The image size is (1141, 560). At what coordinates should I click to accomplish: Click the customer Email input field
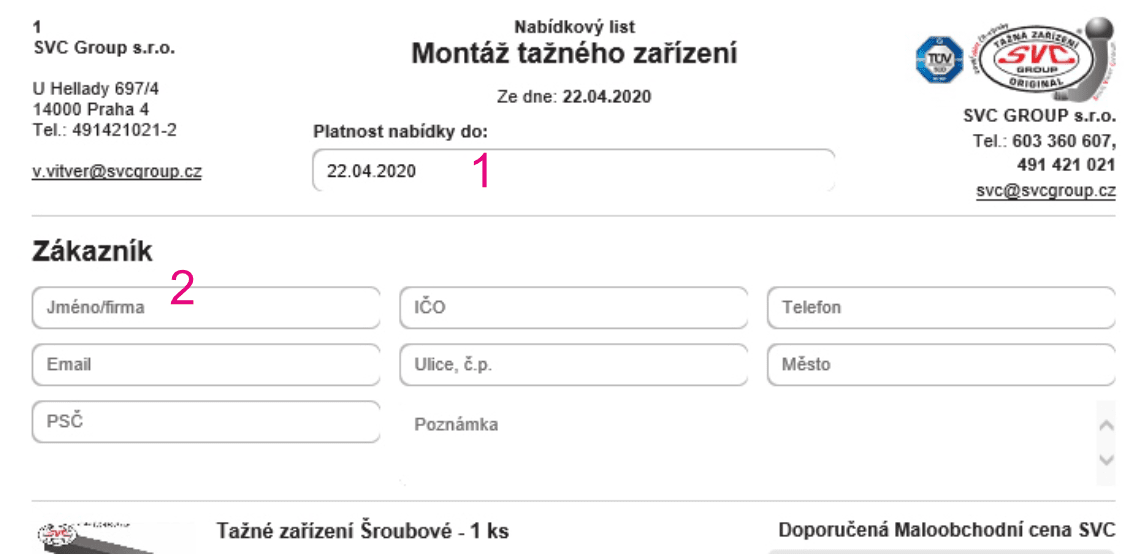click(x=206, y=365)
